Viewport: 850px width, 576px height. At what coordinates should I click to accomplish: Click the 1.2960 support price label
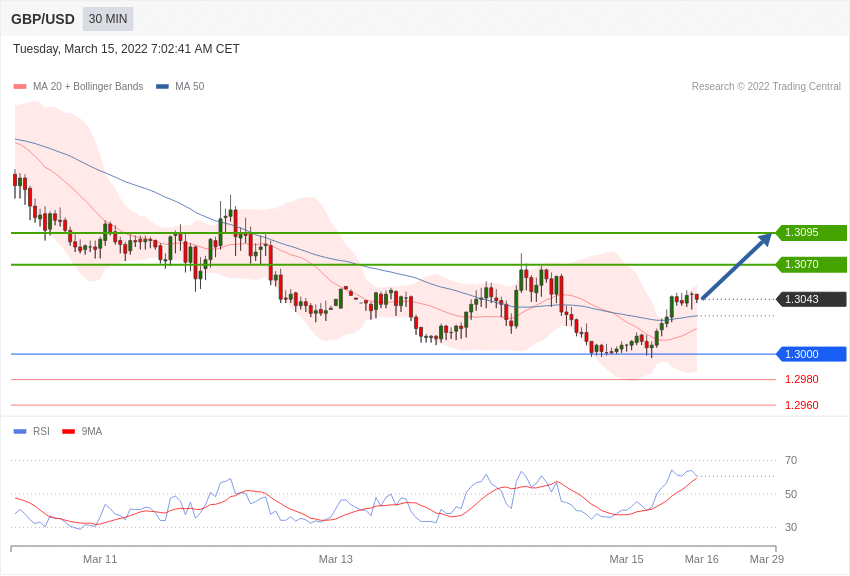click(x=802, y=405)
